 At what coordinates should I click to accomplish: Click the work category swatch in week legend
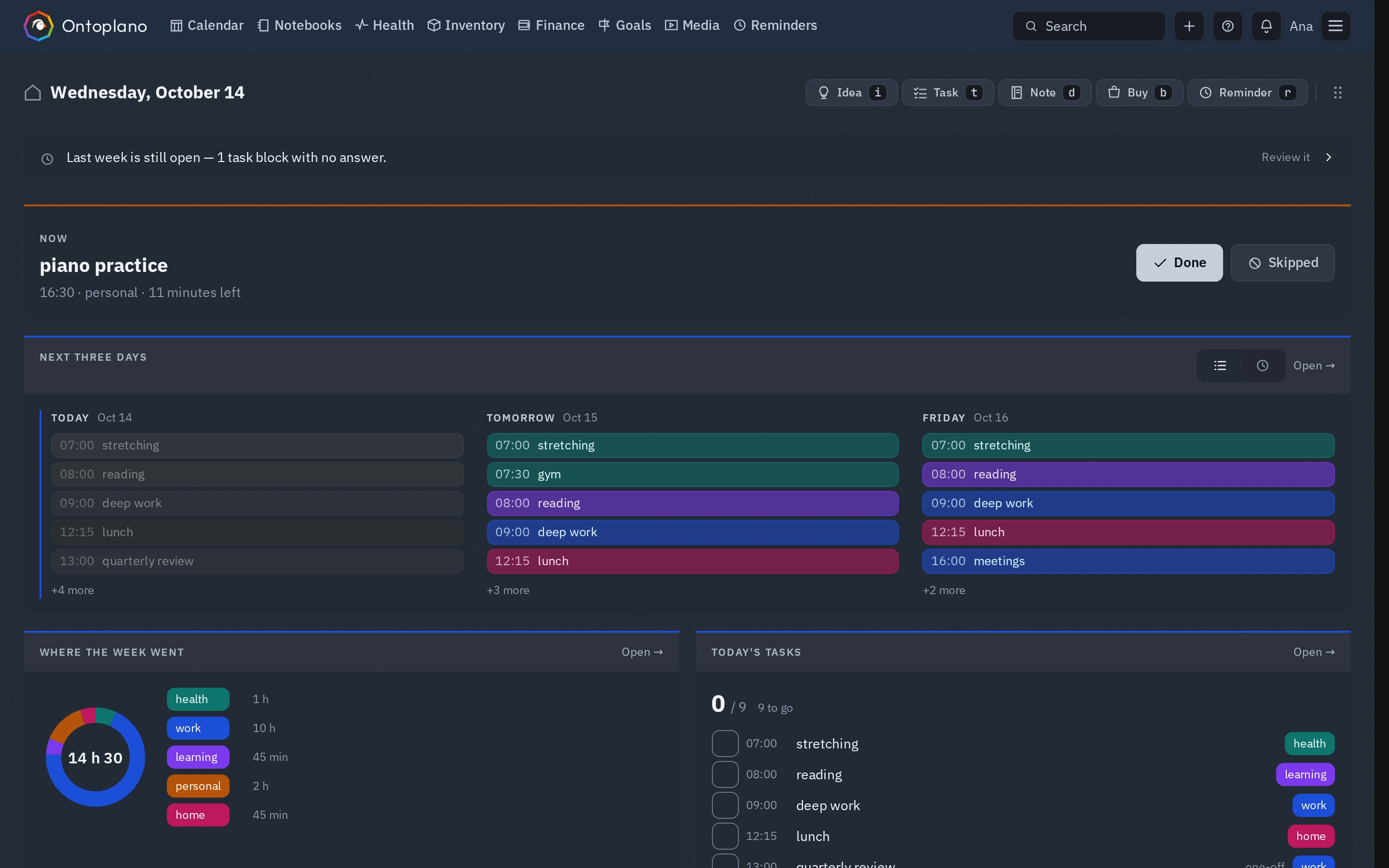pyautogui.click(x=198, y=728)
